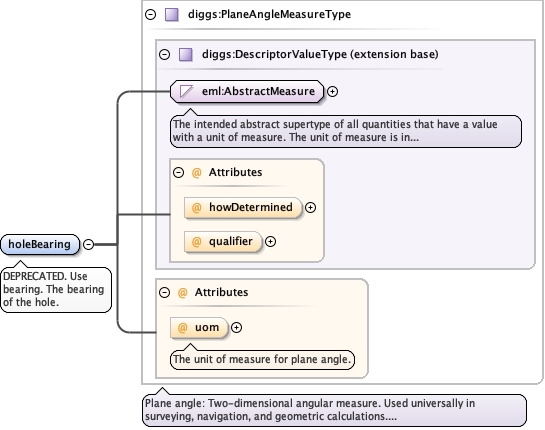The height and width of the screenshot is (430, 545).
Task: Click the @ icon of Attributes header above uom
Action: point(182,292)
